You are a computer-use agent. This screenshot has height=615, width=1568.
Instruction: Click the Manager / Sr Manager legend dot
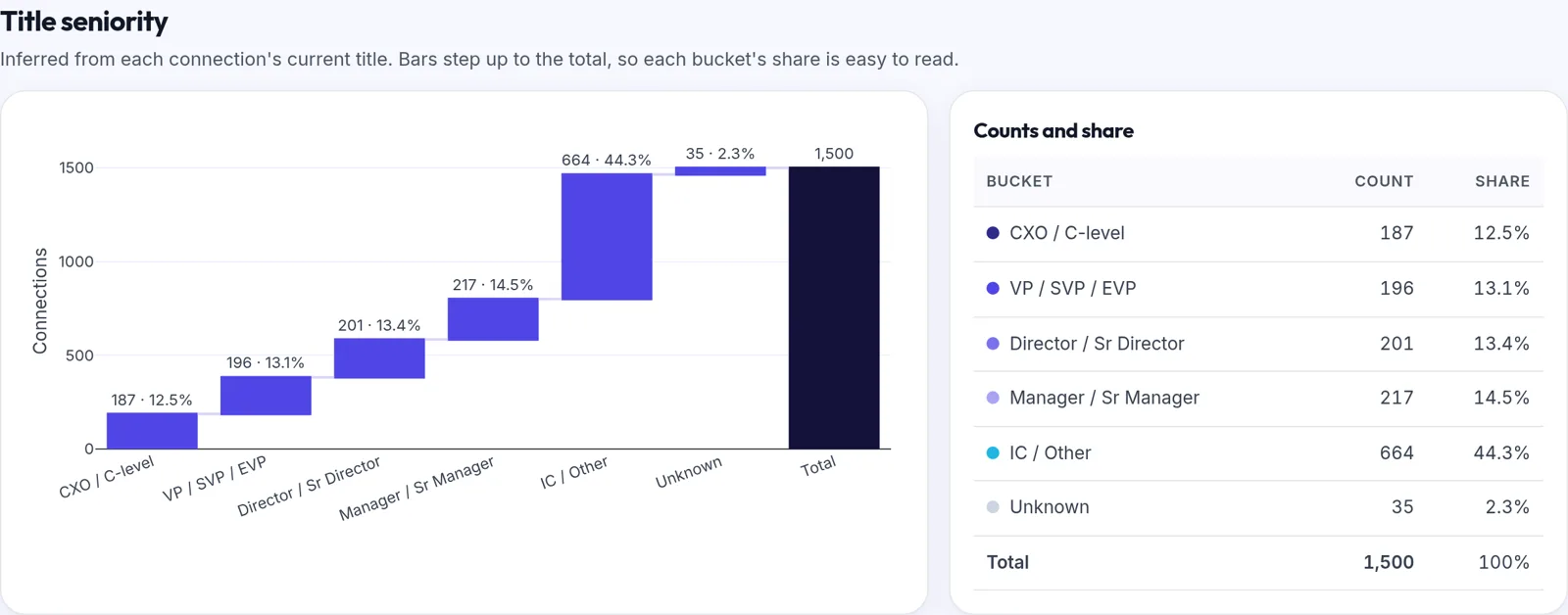tap(993, 398)
